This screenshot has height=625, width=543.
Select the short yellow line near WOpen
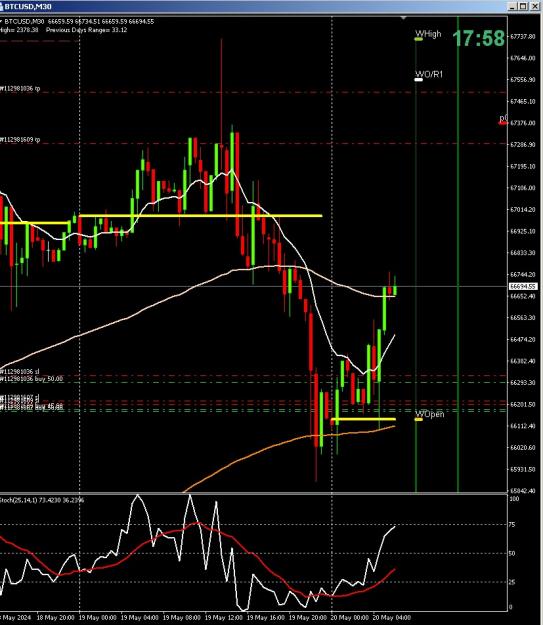tap(363, 419)
